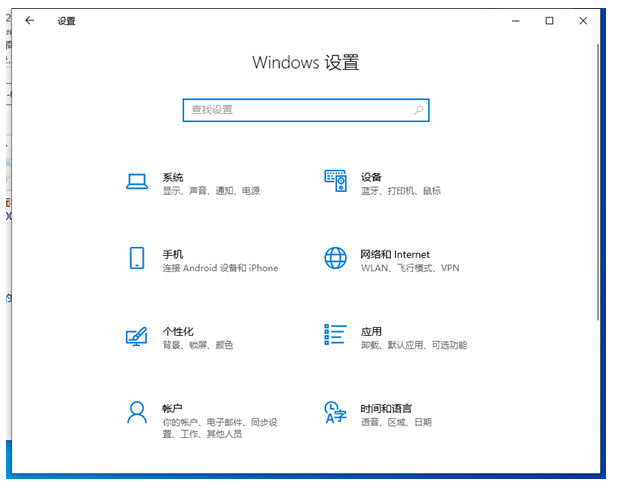This screenshot has height=483, width=617.
Task: Open the 设备 keyboard and speaker icon
Action: coord(336,181)
